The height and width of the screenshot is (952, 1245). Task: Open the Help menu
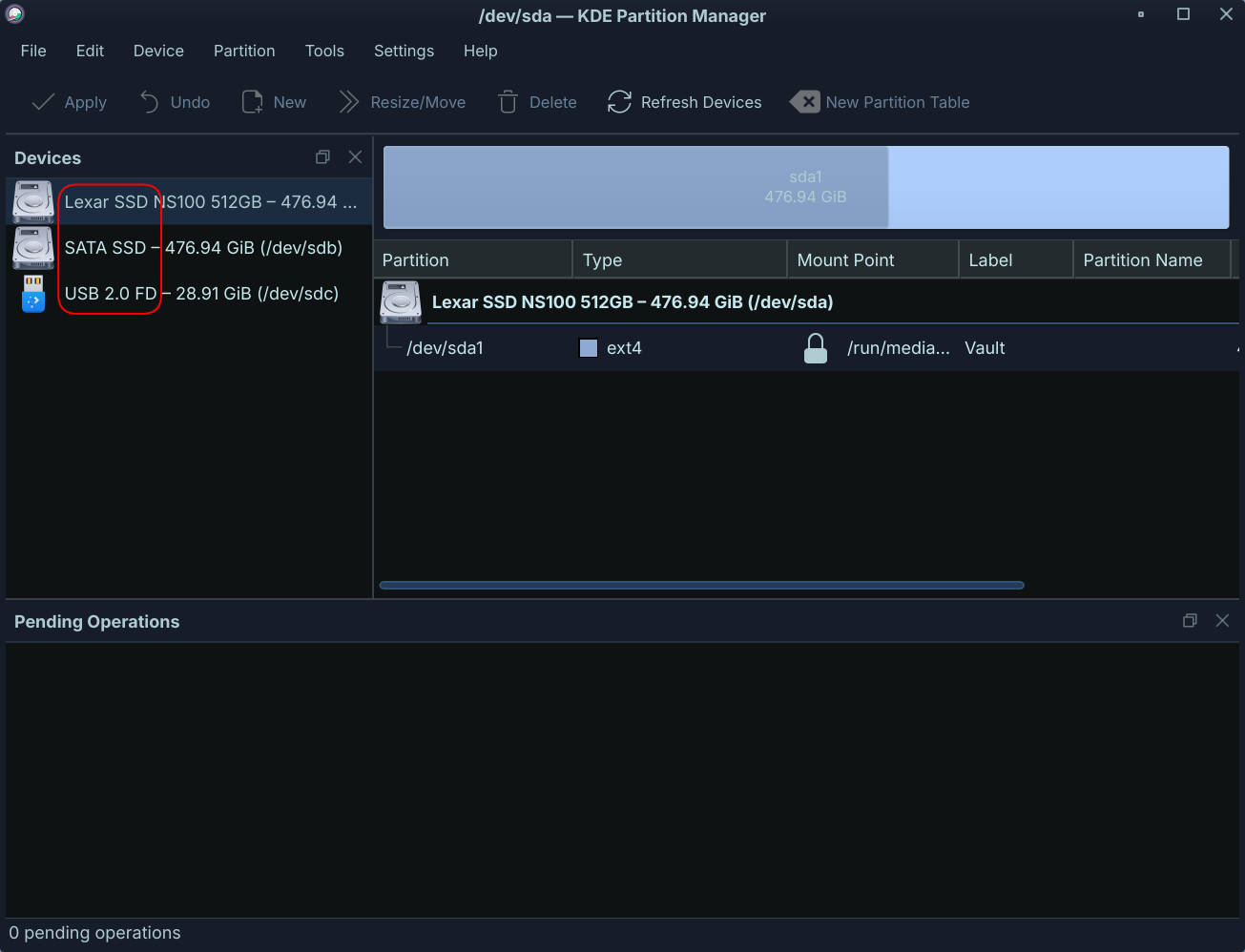click(x=480, y=51)
